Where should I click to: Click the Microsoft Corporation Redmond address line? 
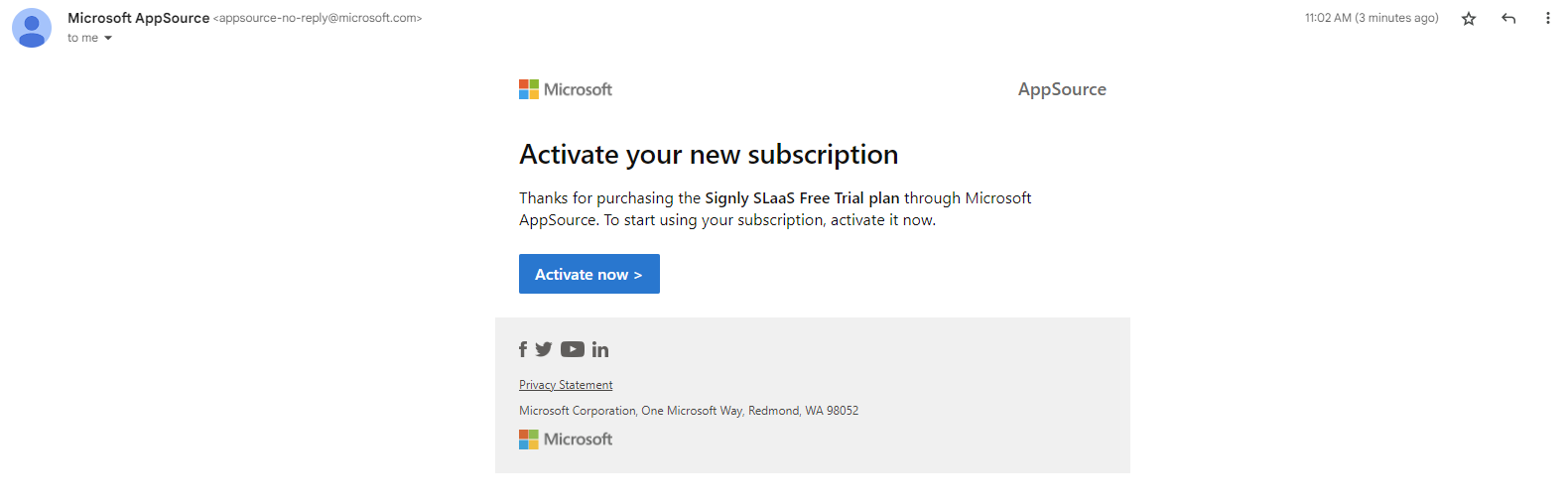click(x=689, y=411)
